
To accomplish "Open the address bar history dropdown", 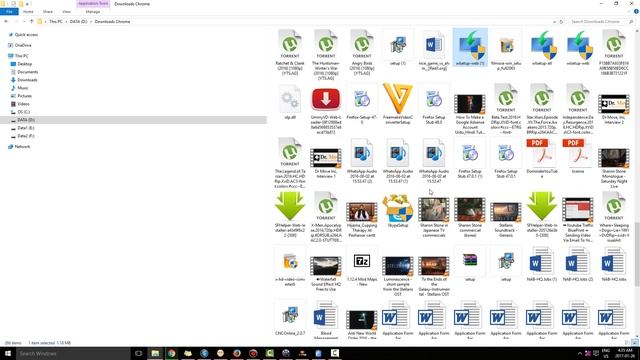I will 554,22.
